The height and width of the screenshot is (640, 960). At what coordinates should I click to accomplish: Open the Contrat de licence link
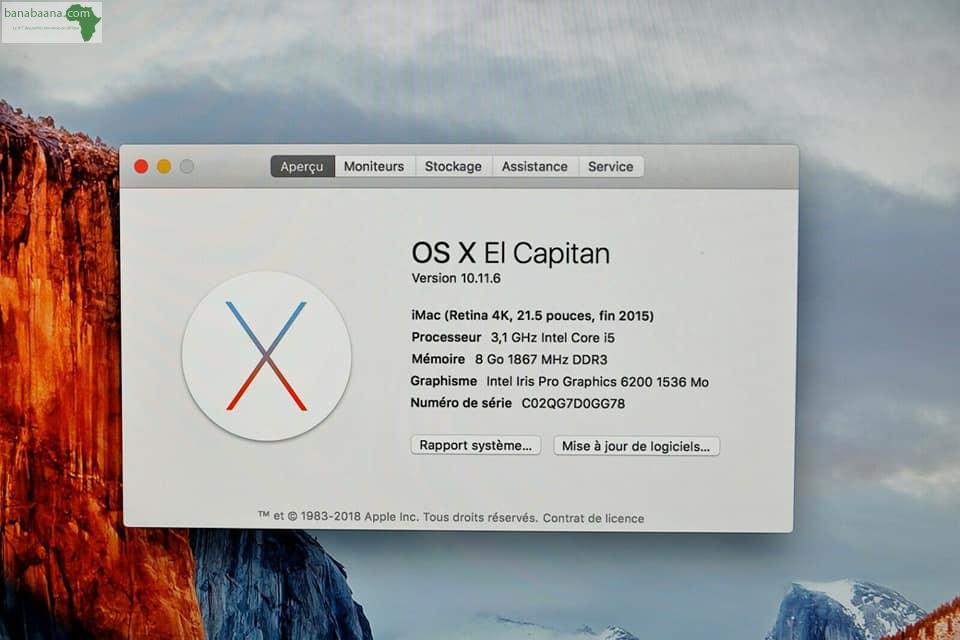point(593,518)
